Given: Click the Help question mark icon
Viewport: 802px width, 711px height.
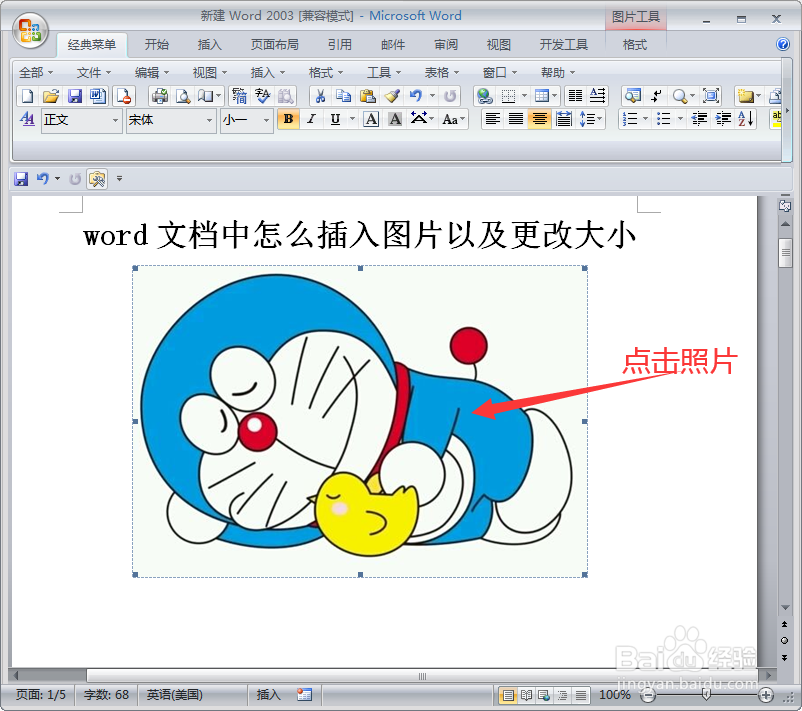Looking at the screenshot, I should tap(783, 44).
